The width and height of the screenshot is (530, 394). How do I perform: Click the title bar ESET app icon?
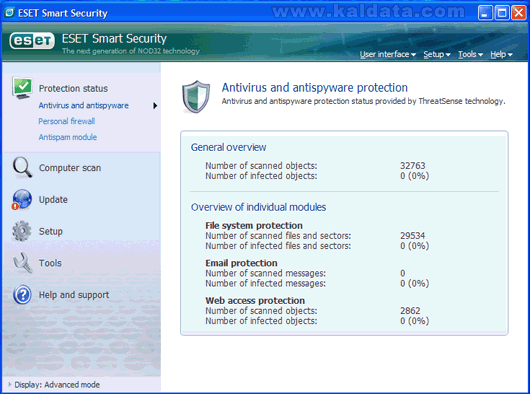[x=9, y=13]
